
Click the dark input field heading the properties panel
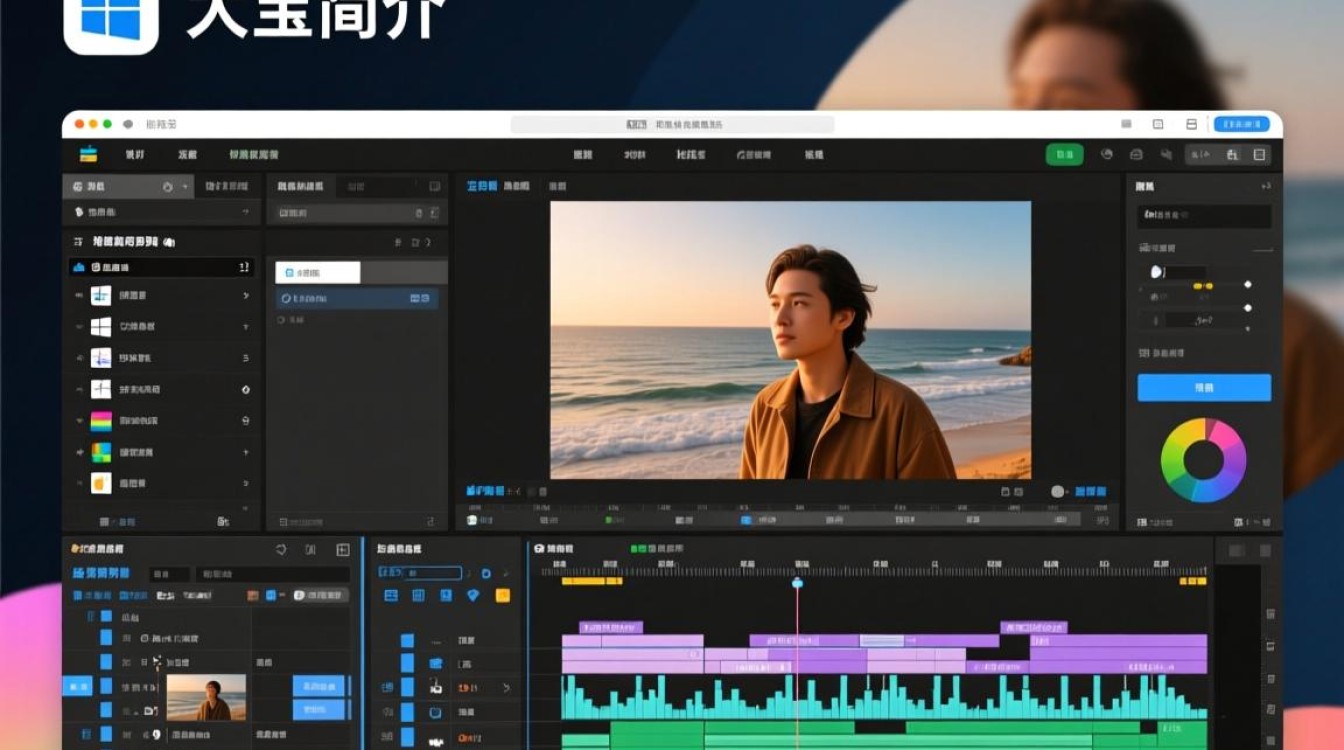pyautogui.click(x=1204, y=215)
